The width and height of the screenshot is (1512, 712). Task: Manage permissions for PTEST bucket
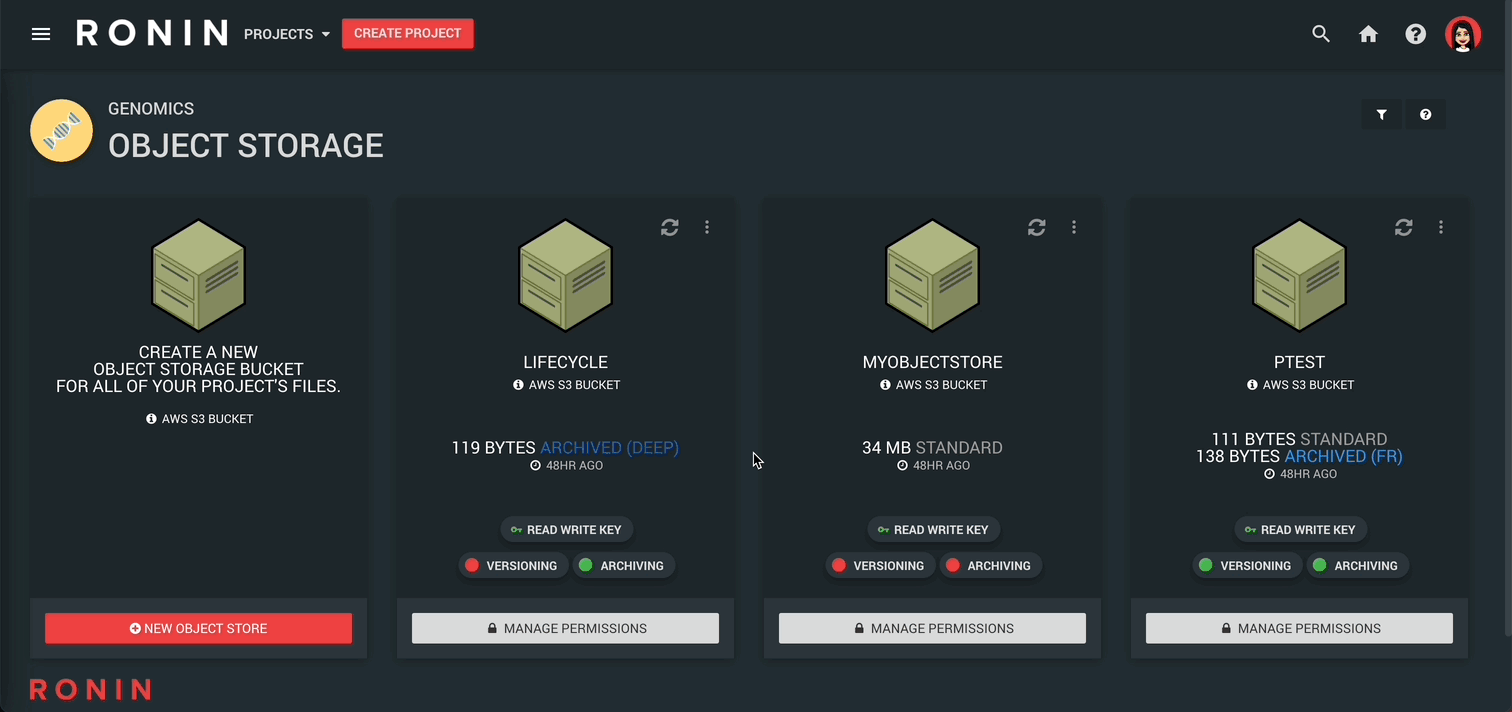(x=1299, y=628)
